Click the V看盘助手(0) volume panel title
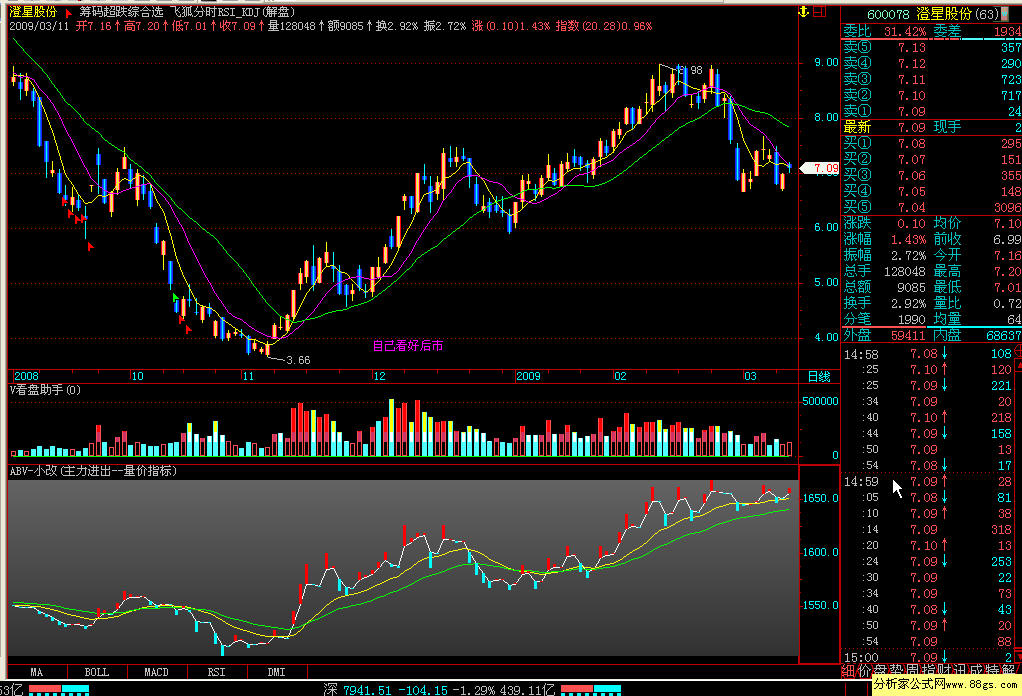This screenshot has height=696, width=1022. pyautogui.click(x=46, y=390)
